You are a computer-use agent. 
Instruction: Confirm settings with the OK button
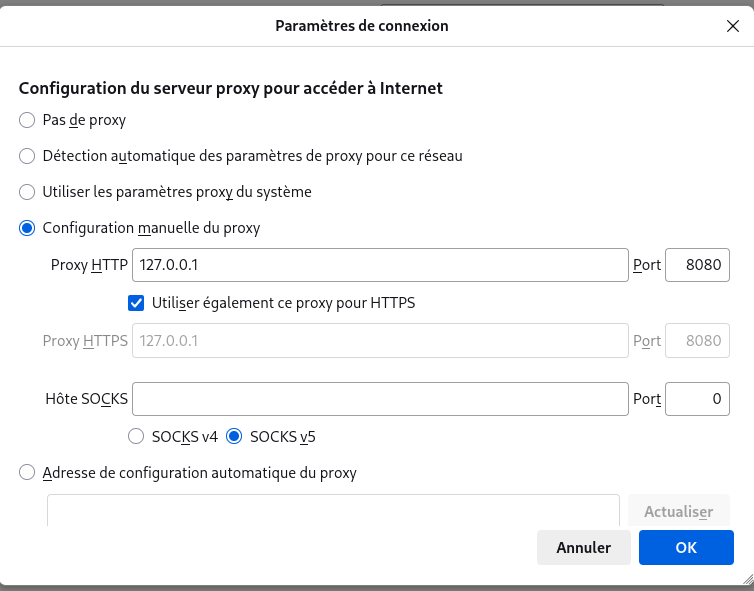click(686, 547)
